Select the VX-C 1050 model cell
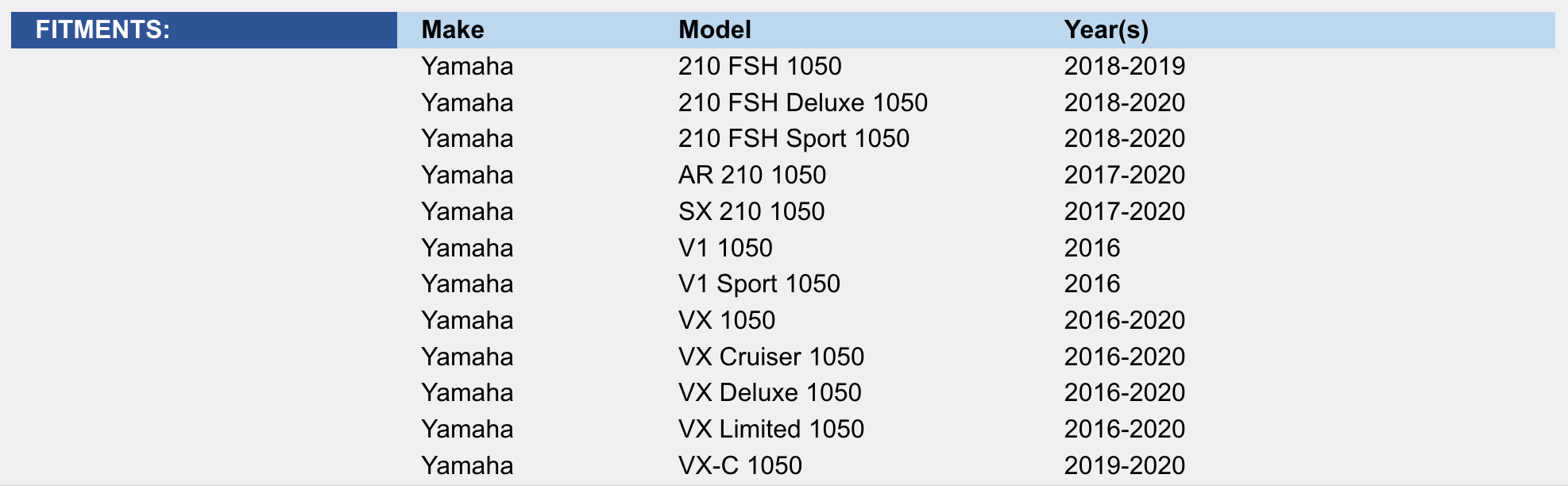1568x486 pixels. coord(740,465)
